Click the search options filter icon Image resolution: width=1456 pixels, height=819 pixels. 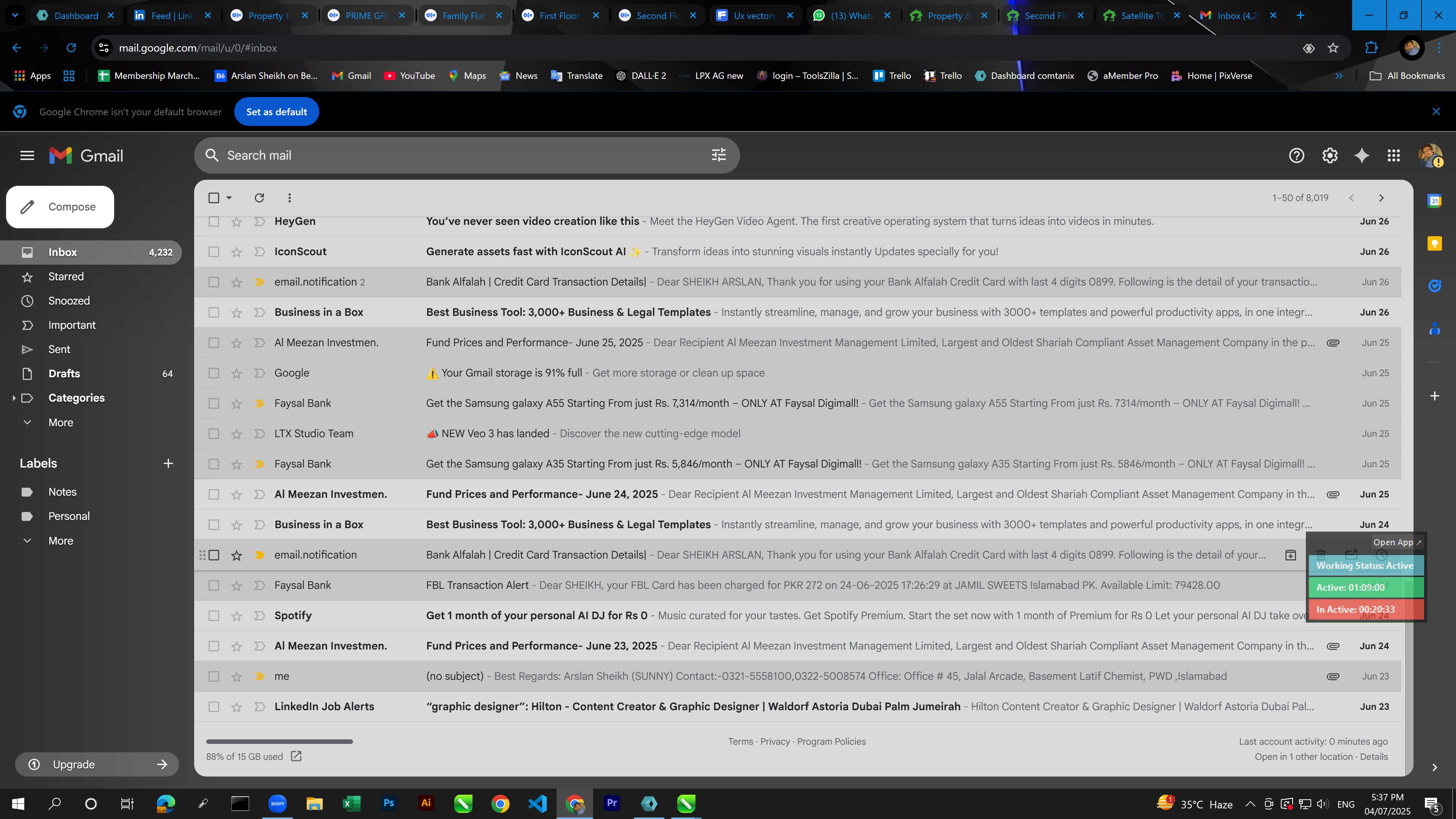719,155
